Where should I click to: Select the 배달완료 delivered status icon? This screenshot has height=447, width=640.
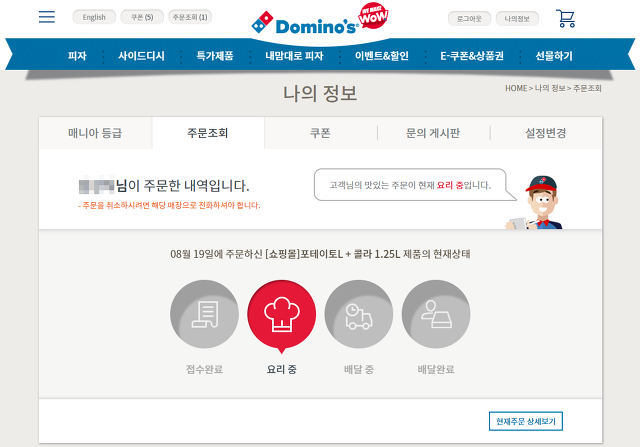click(436, 314)
